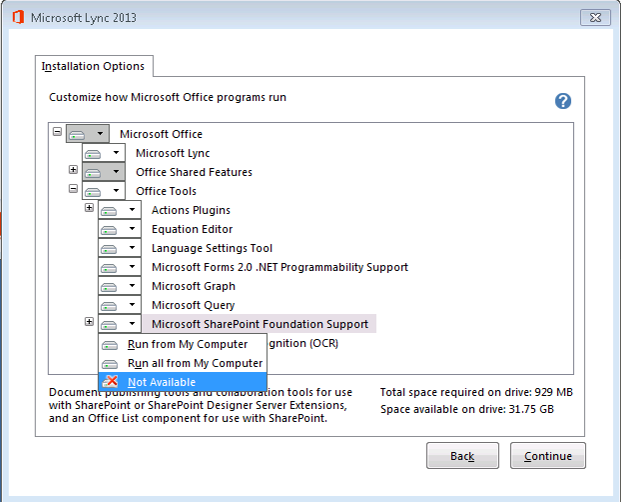Open Language Settings Tool install dropdown
This screenshot has height=502, width=621.
click(120, 248)
